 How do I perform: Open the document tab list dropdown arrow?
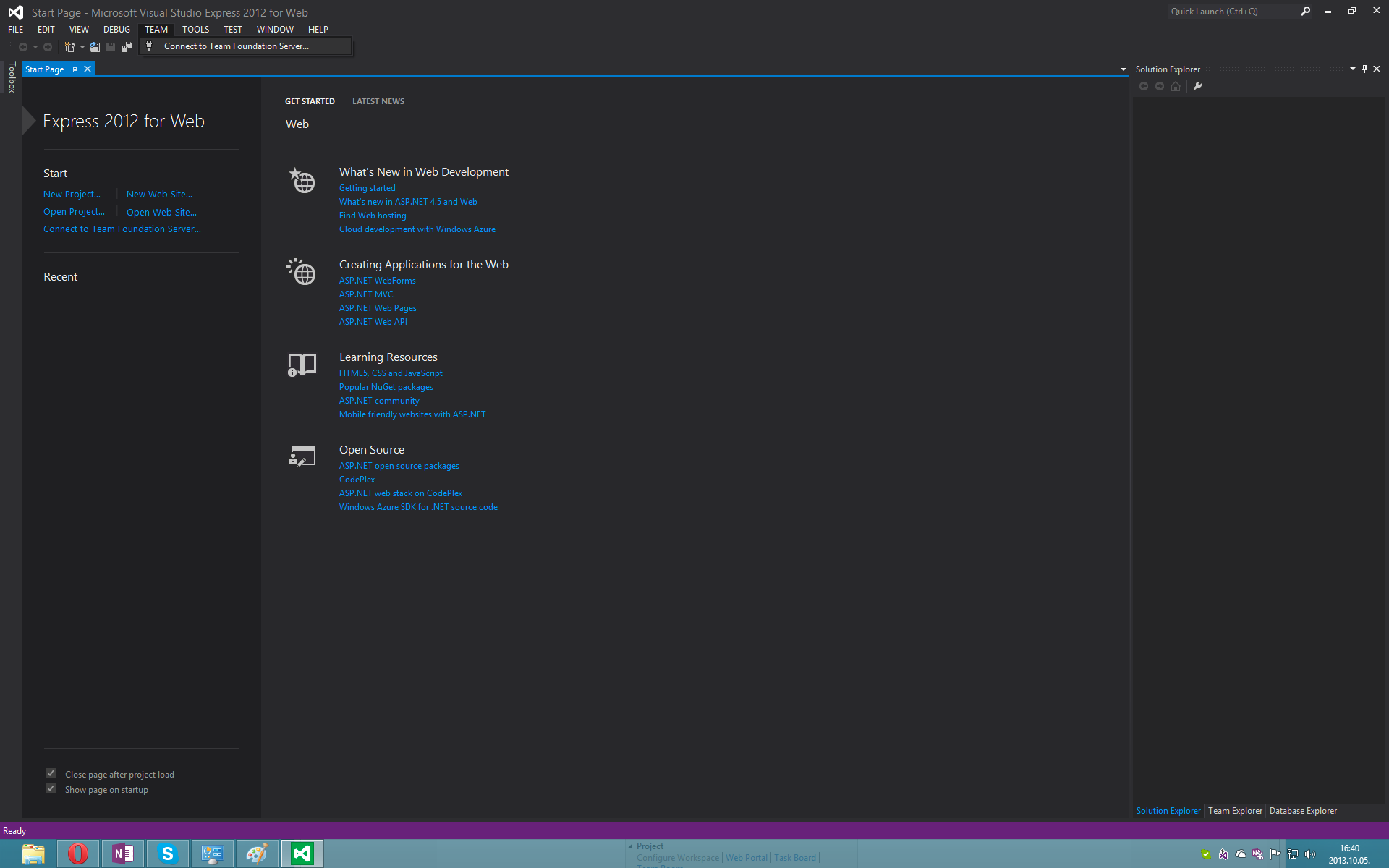(x=1123, y=69)
